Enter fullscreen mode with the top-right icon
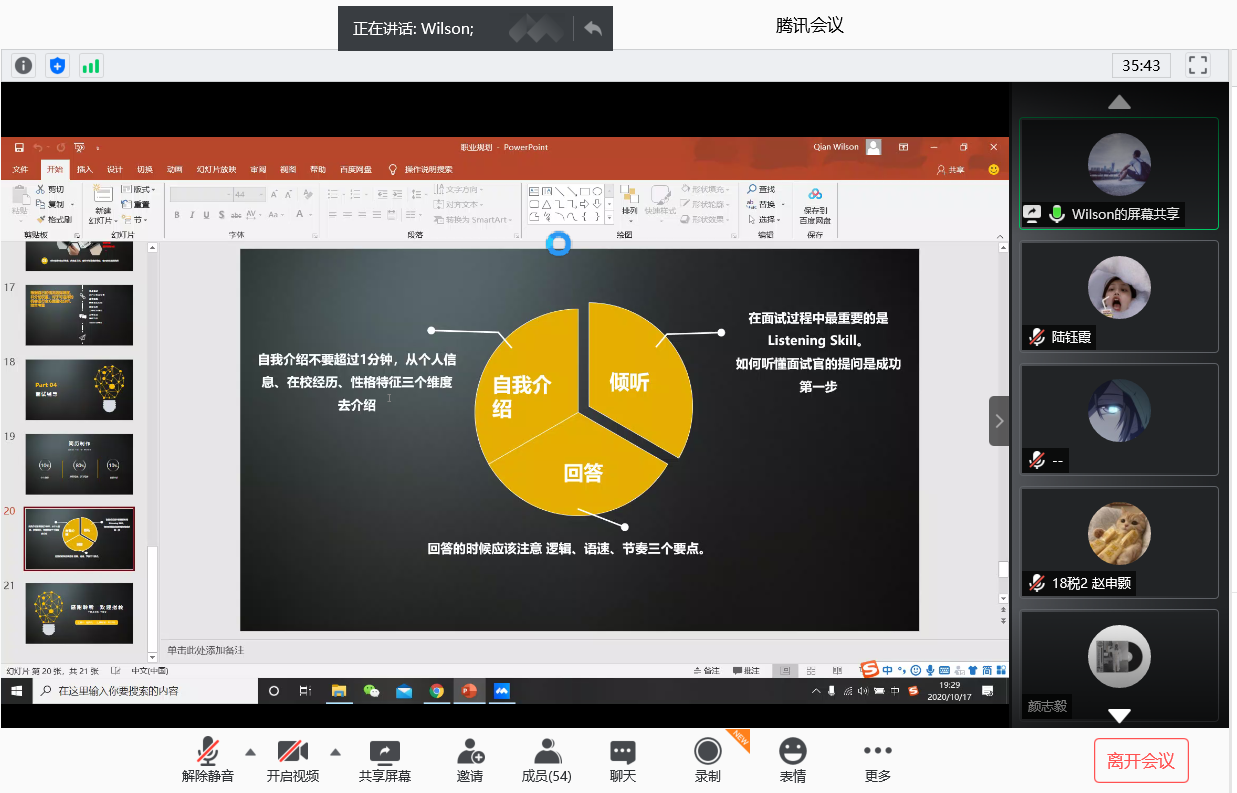 coord(1197,66)
